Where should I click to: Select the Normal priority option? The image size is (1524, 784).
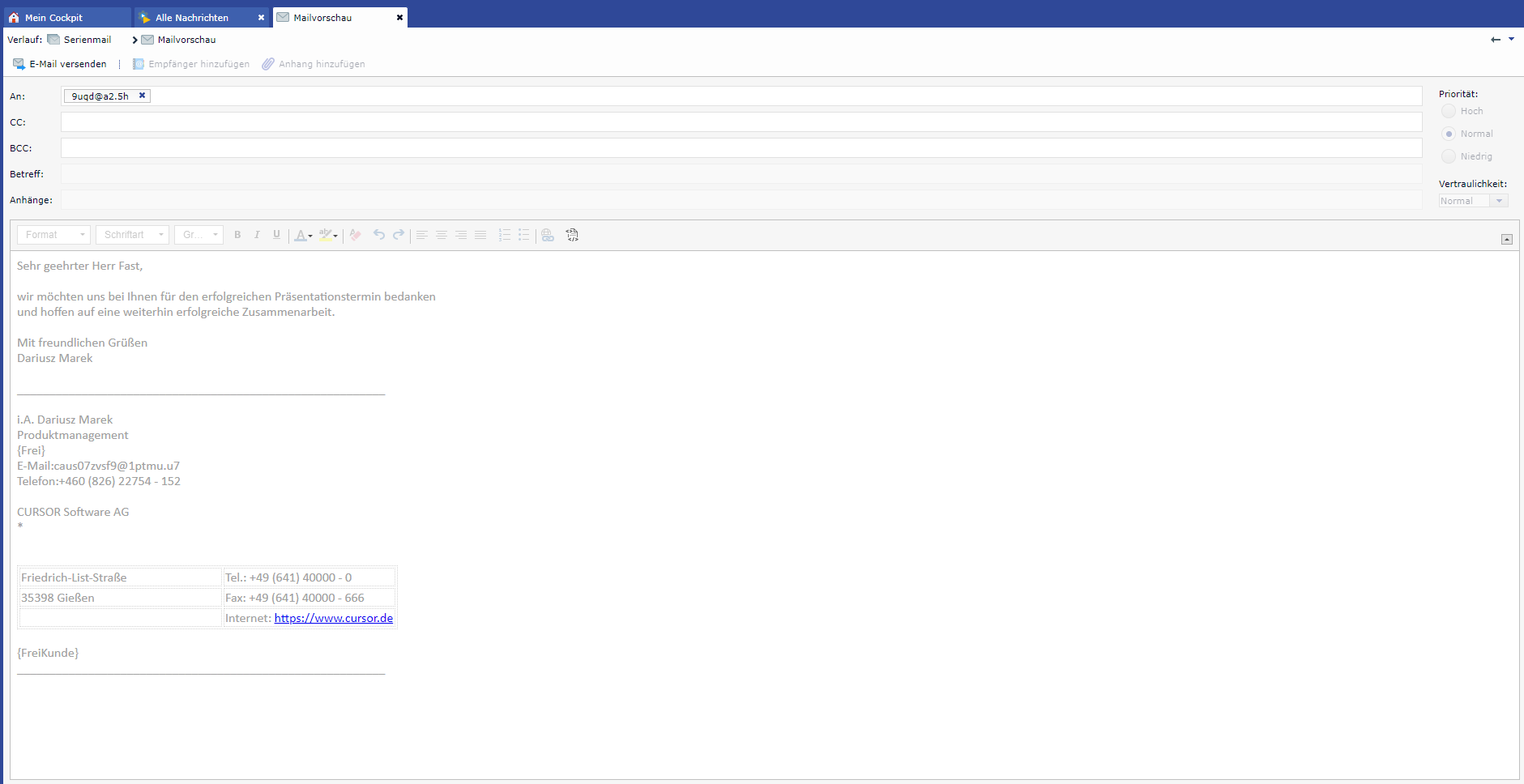pos(1449,134)
